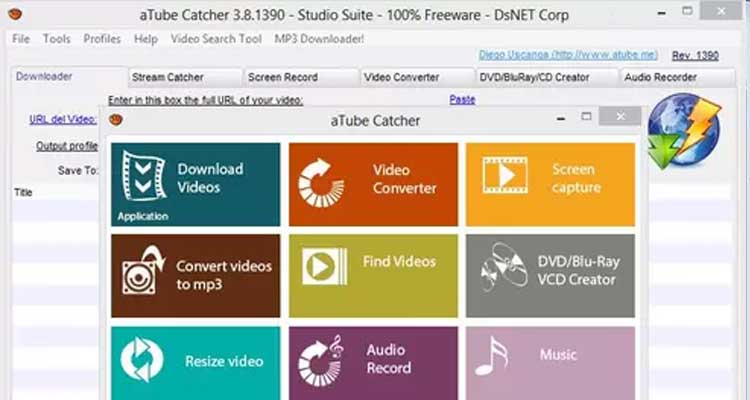Maximize the aTube Catcher popup window
Screen dimensions: 750x400
pos(586,116)
